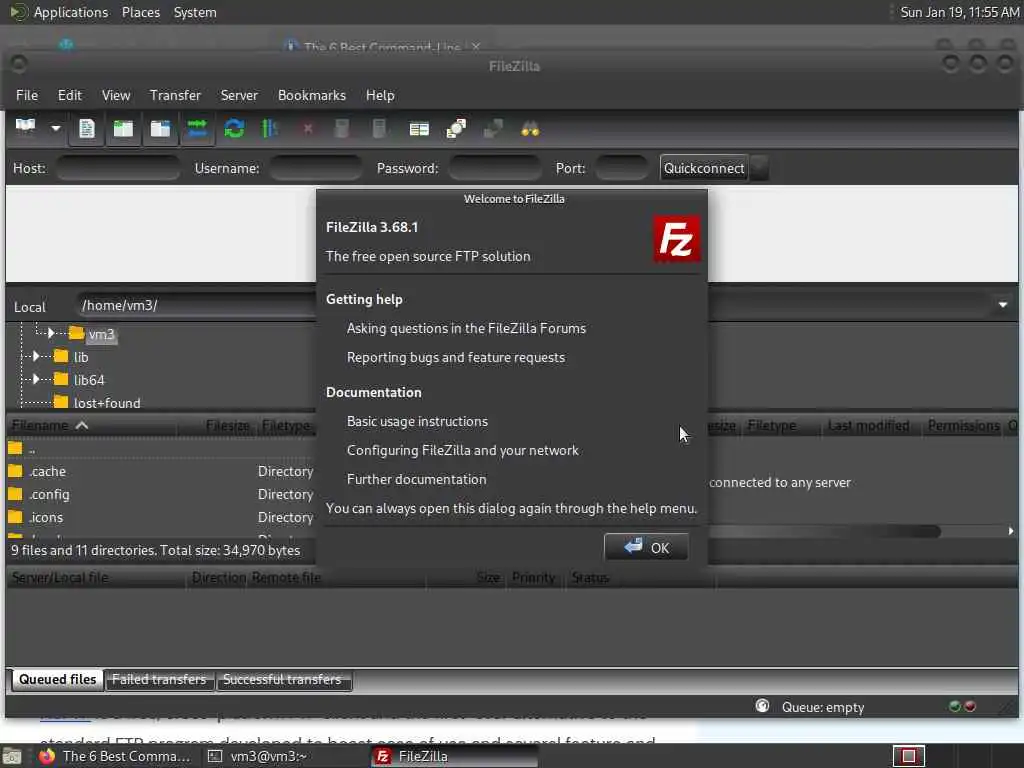1024x768 pixels.
Task: Click the binoculars file search icon
Action: point(530,129)
